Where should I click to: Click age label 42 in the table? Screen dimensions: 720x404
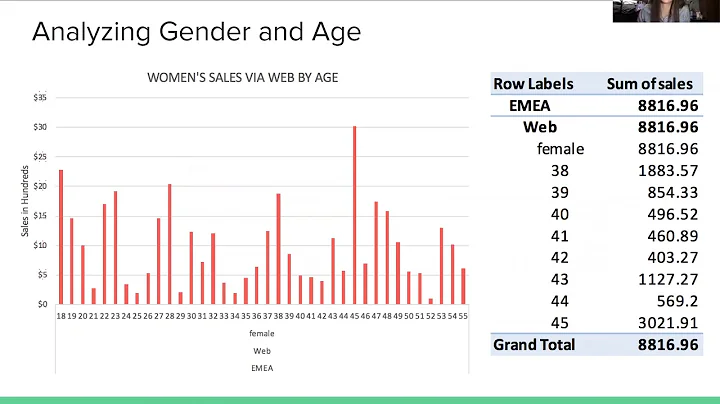click(560, 258)
